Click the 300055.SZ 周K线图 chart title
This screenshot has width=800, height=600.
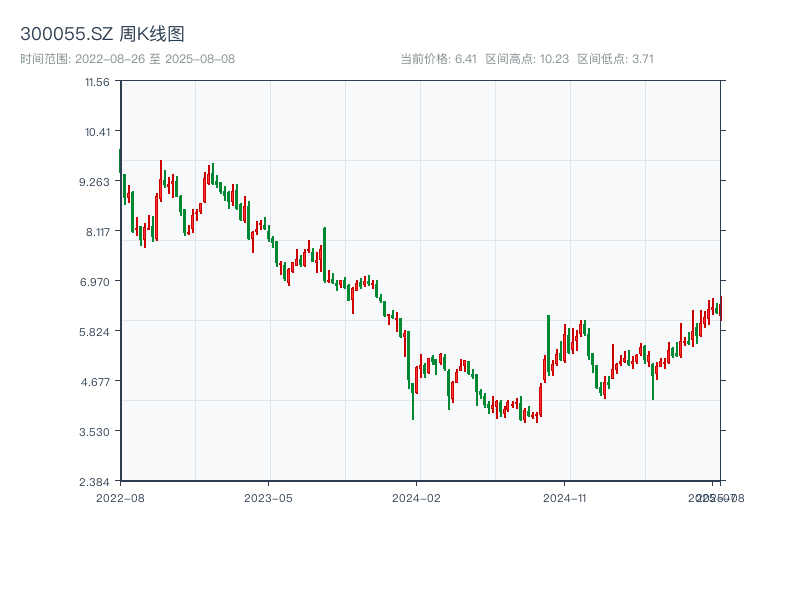click(102, 35)
